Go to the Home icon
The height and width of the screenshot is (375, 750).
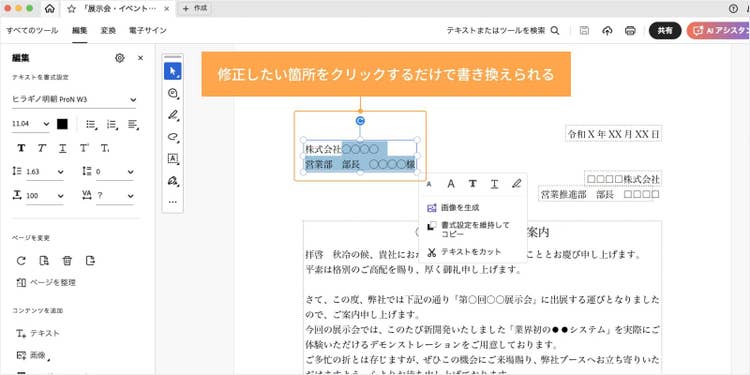coord(50,9)
